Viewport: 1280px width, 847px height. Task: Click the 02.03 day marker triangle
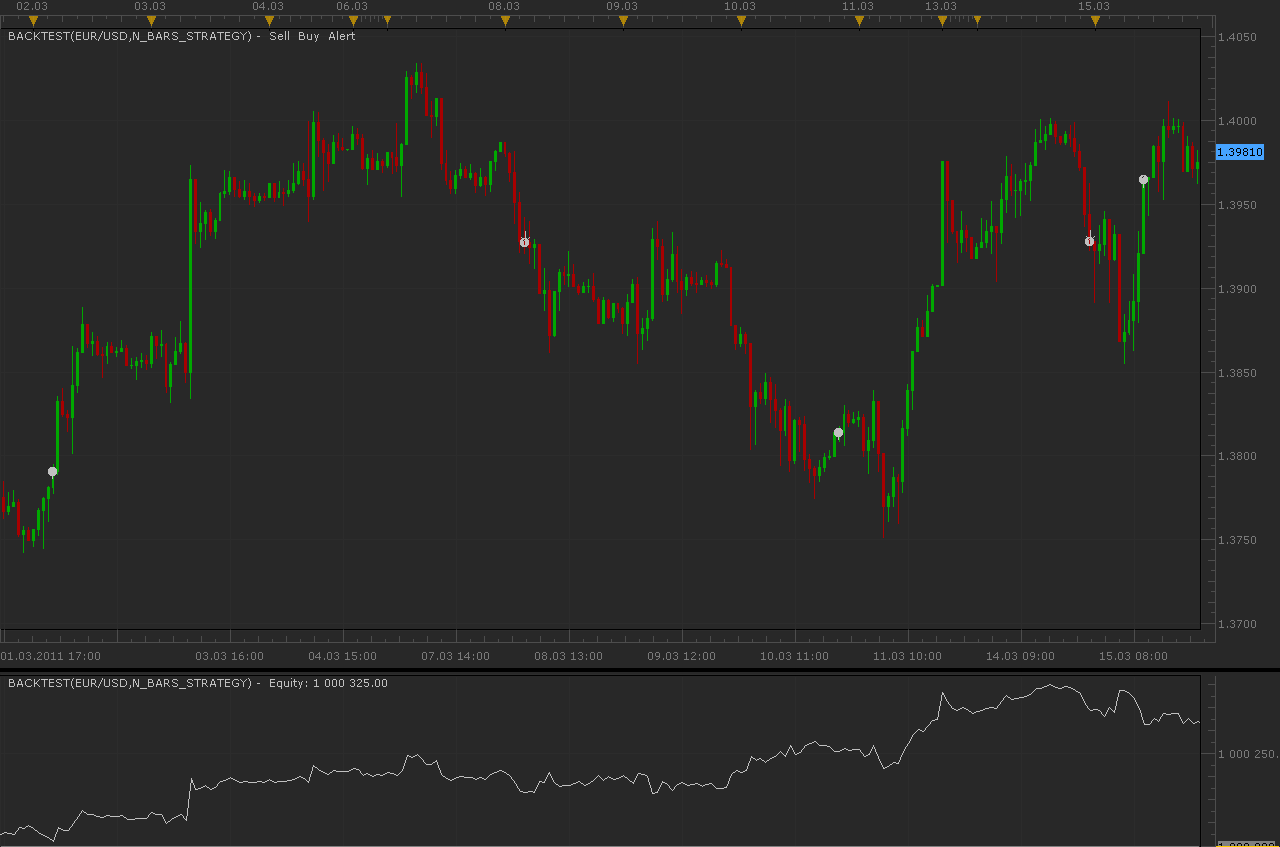click(x=33, y=20)
